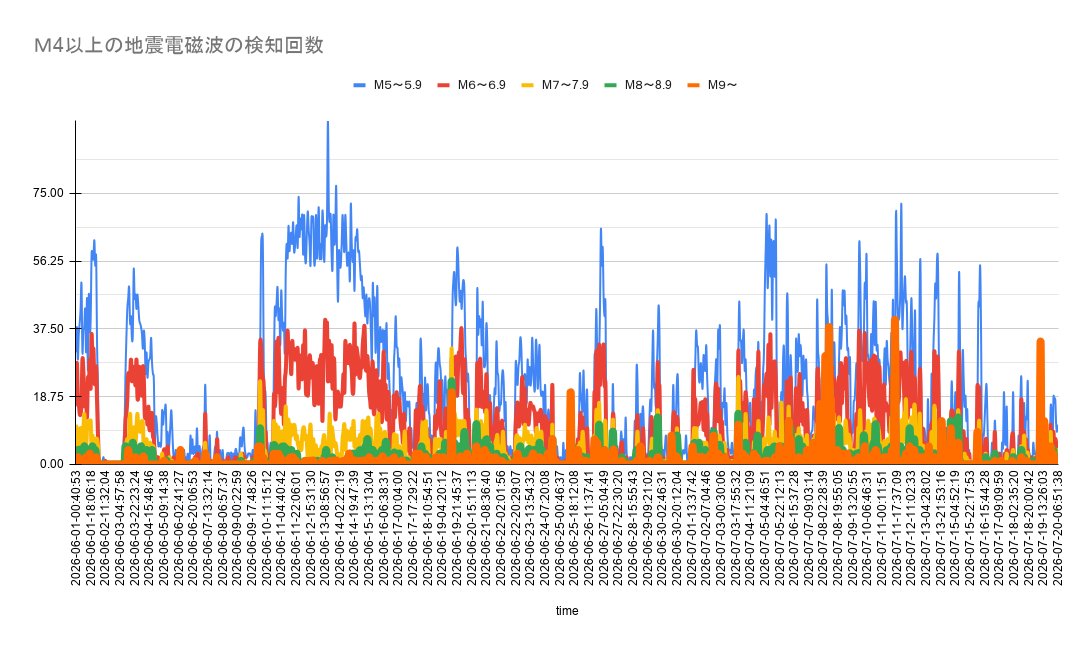Click x-axis label 2026-06-16-06:38:31
This screenshot has width=1091, height=651.
point(383,528)
